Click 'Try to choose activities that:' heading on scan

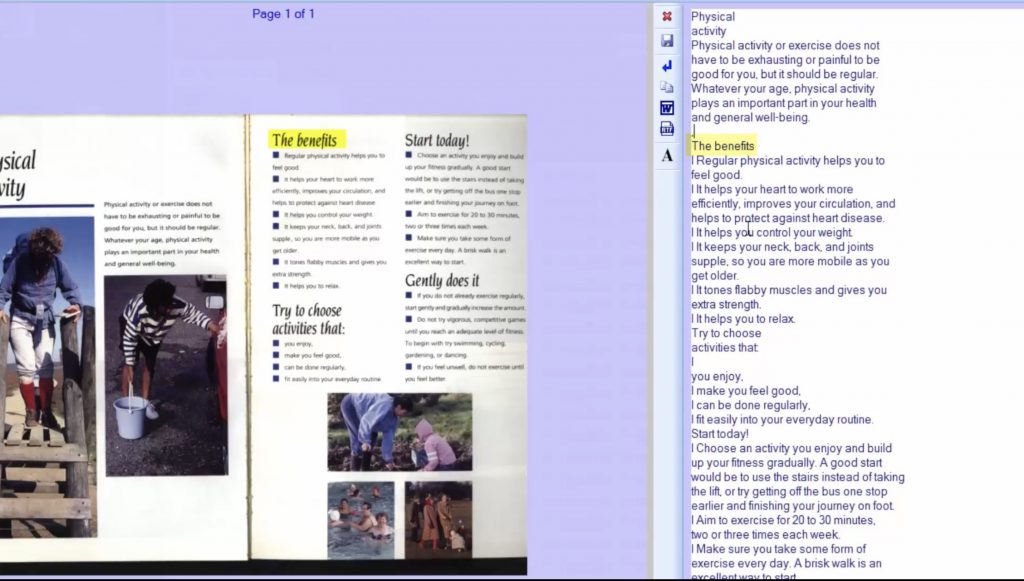click(308, 319)
